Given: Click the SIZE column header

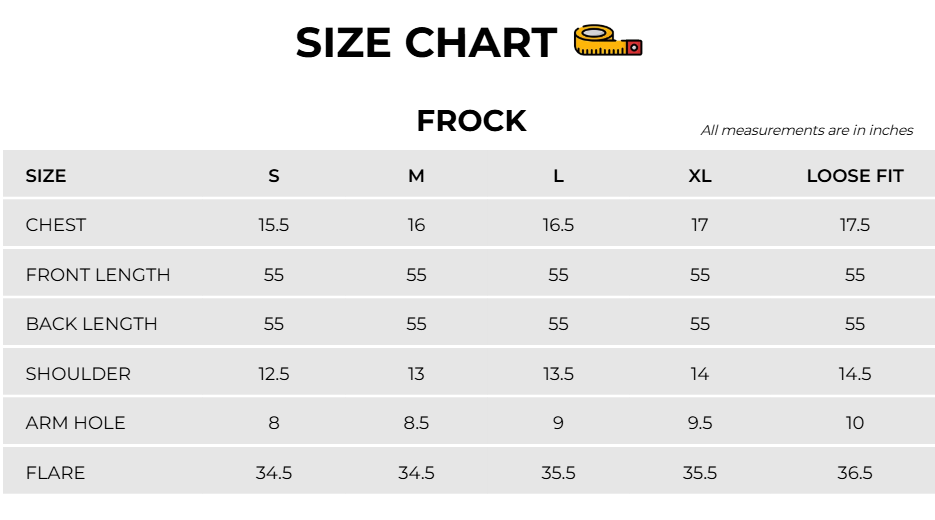Looking at the screenshot, I should coord(46,176).
